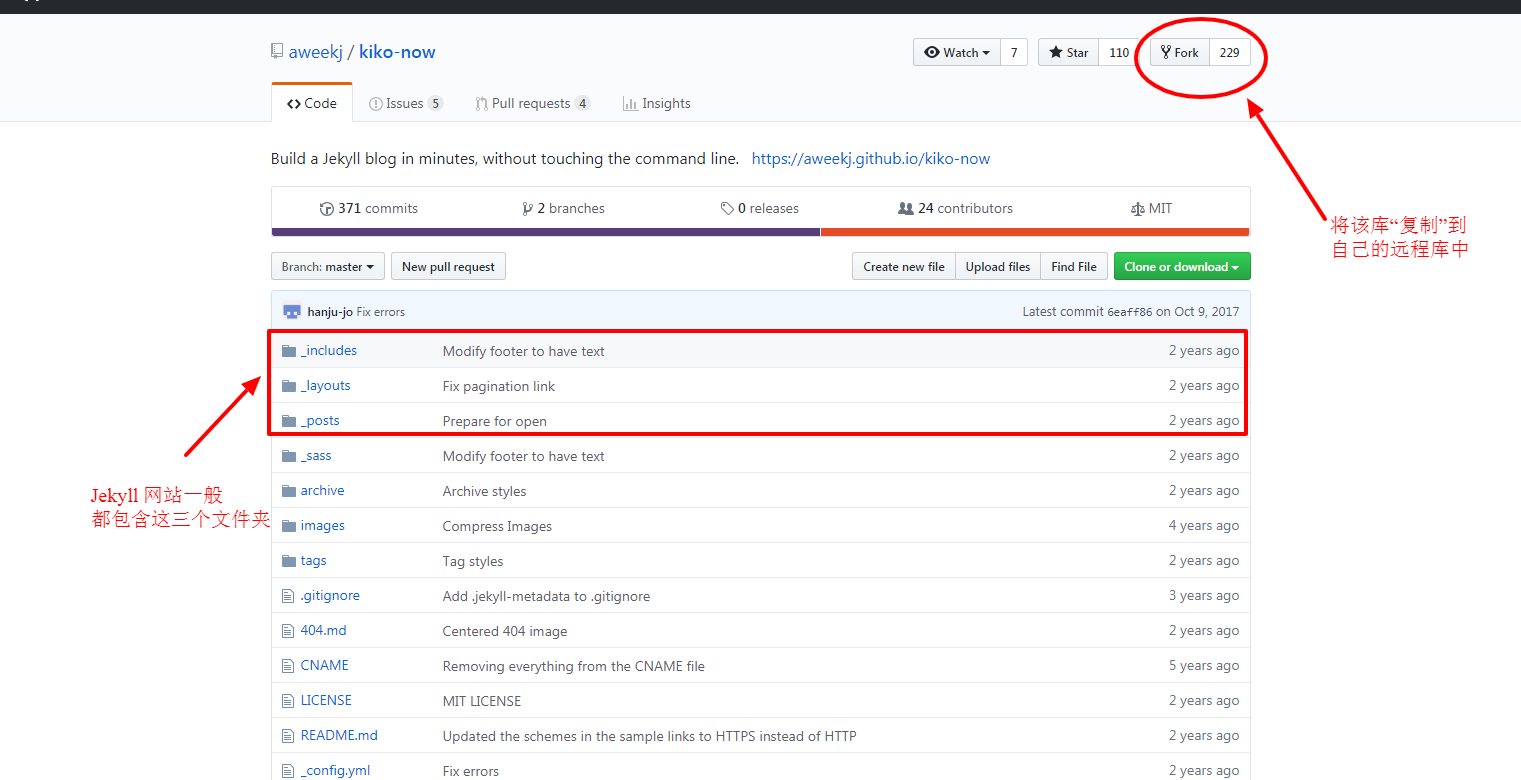Viewport: 1521px width, 780px height.
Task: Click the repository book icon beside aweekj
Action: coord(277,52)
